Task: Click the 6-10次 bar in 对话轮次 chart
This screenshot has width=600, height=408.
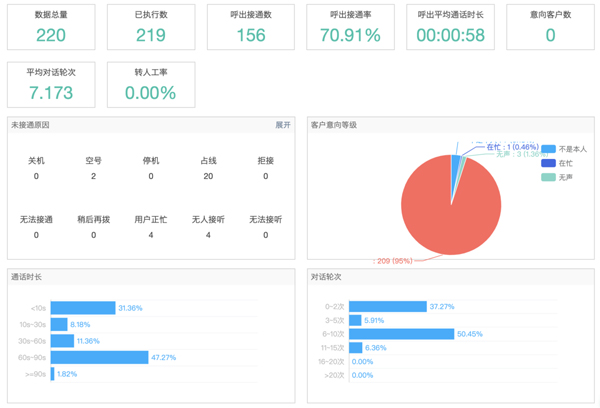Action: pos(402,334)
